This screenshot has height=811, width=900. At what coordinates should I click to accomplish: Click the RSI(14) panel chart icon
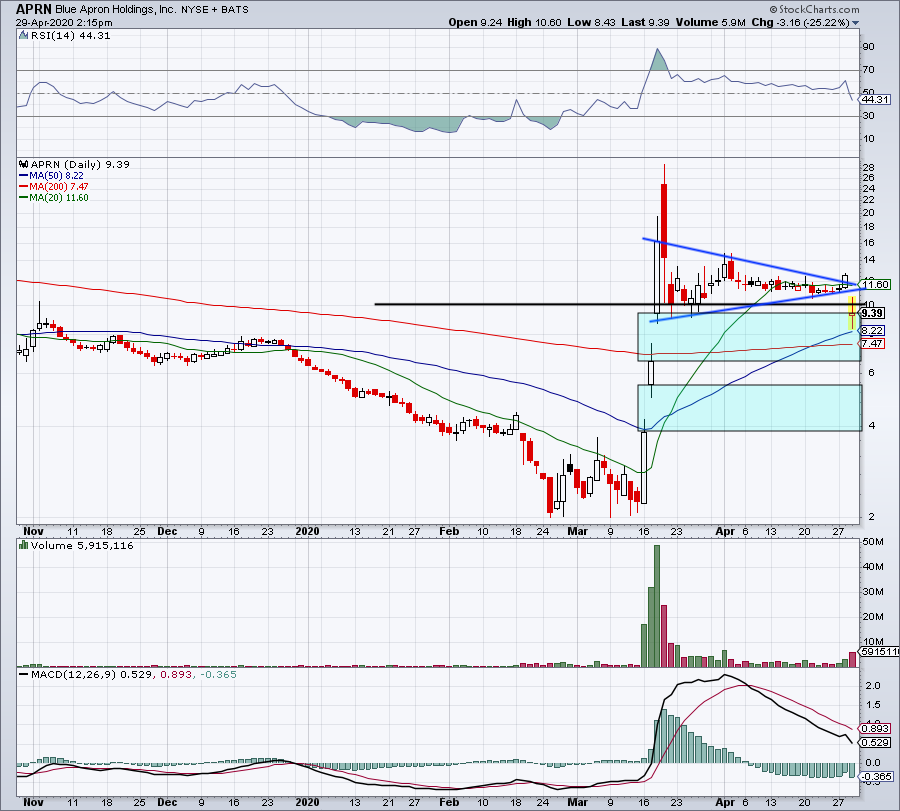coord(23,36)
